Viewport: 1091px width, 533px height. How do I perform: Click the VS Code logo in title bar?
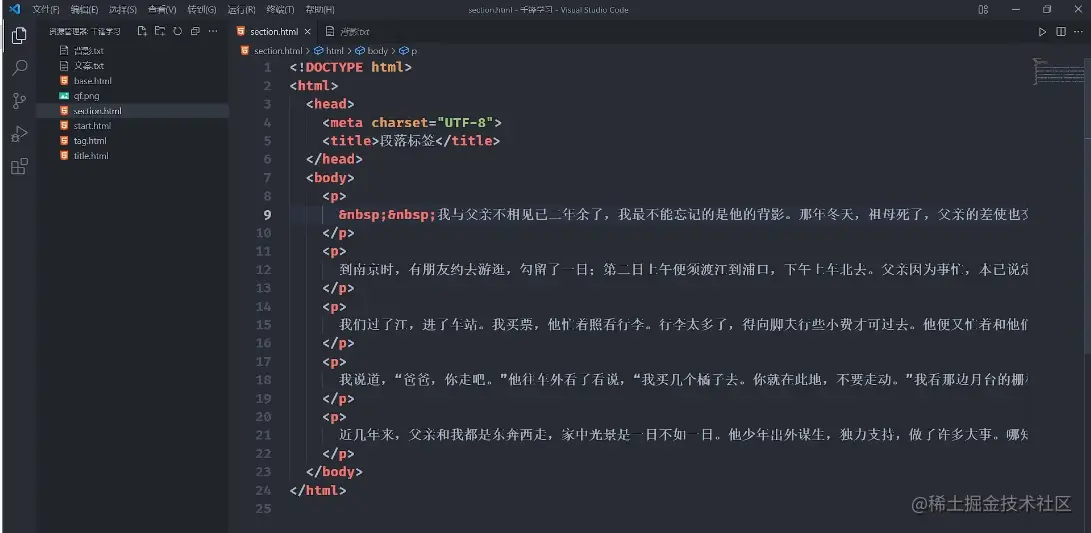point(15,10)
